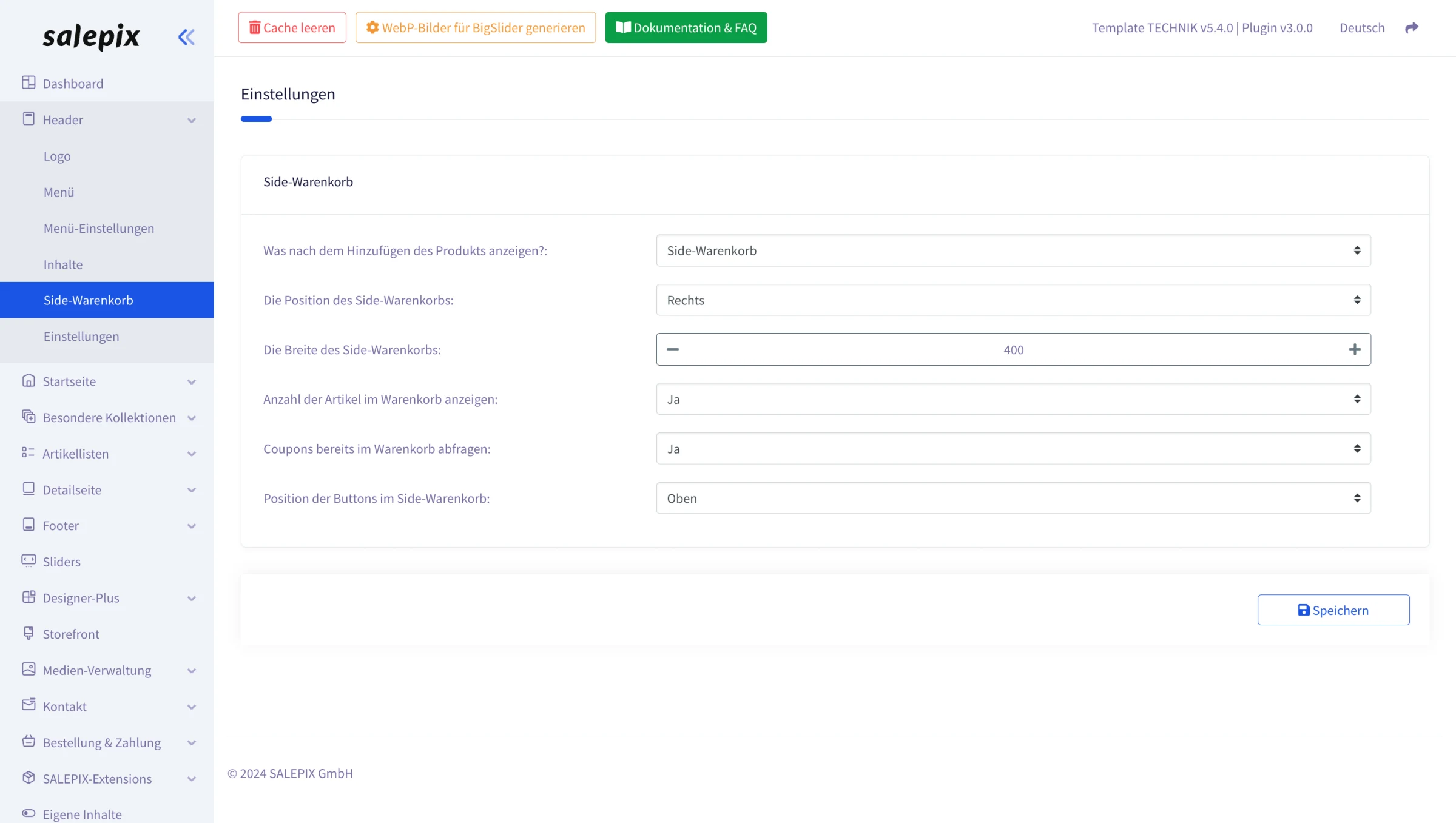The width and height of the screenshot is (1456, 823).
Task: Click the Dashboard grid icon
Action: click(x=29, y=82)
